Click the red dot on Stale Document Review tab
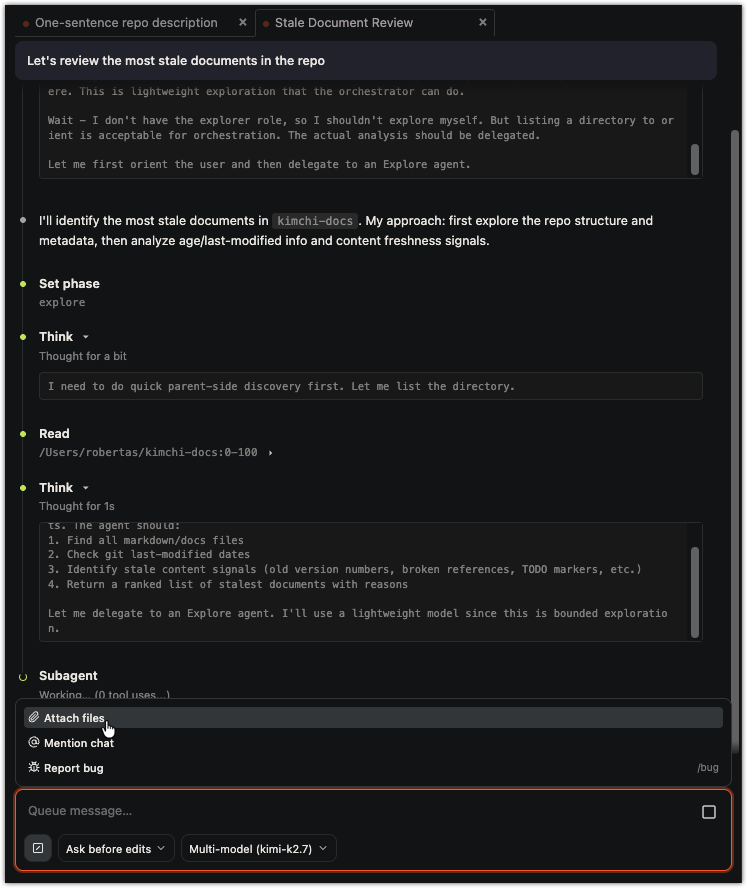Viewport: 747px width, 888px height. [x=266, y=24]
